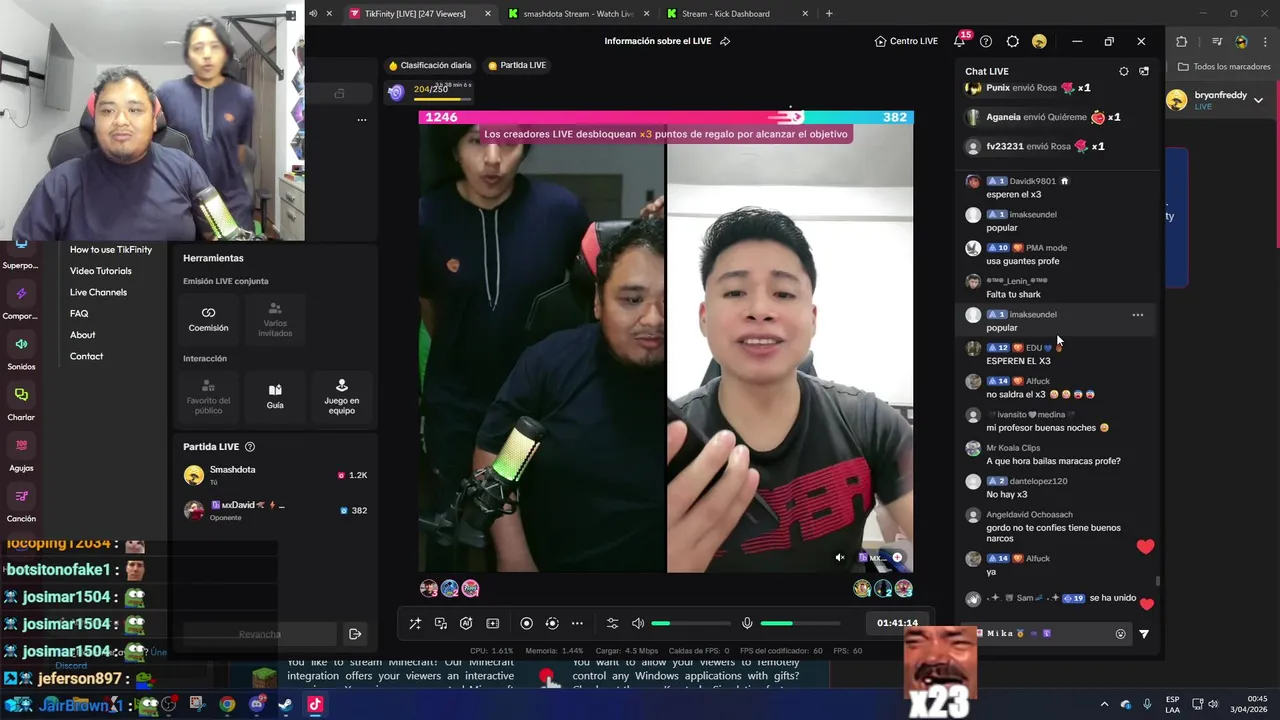Open Live Channels menu item
Viewport: 1280px width, 720px height.
(98, 292)
